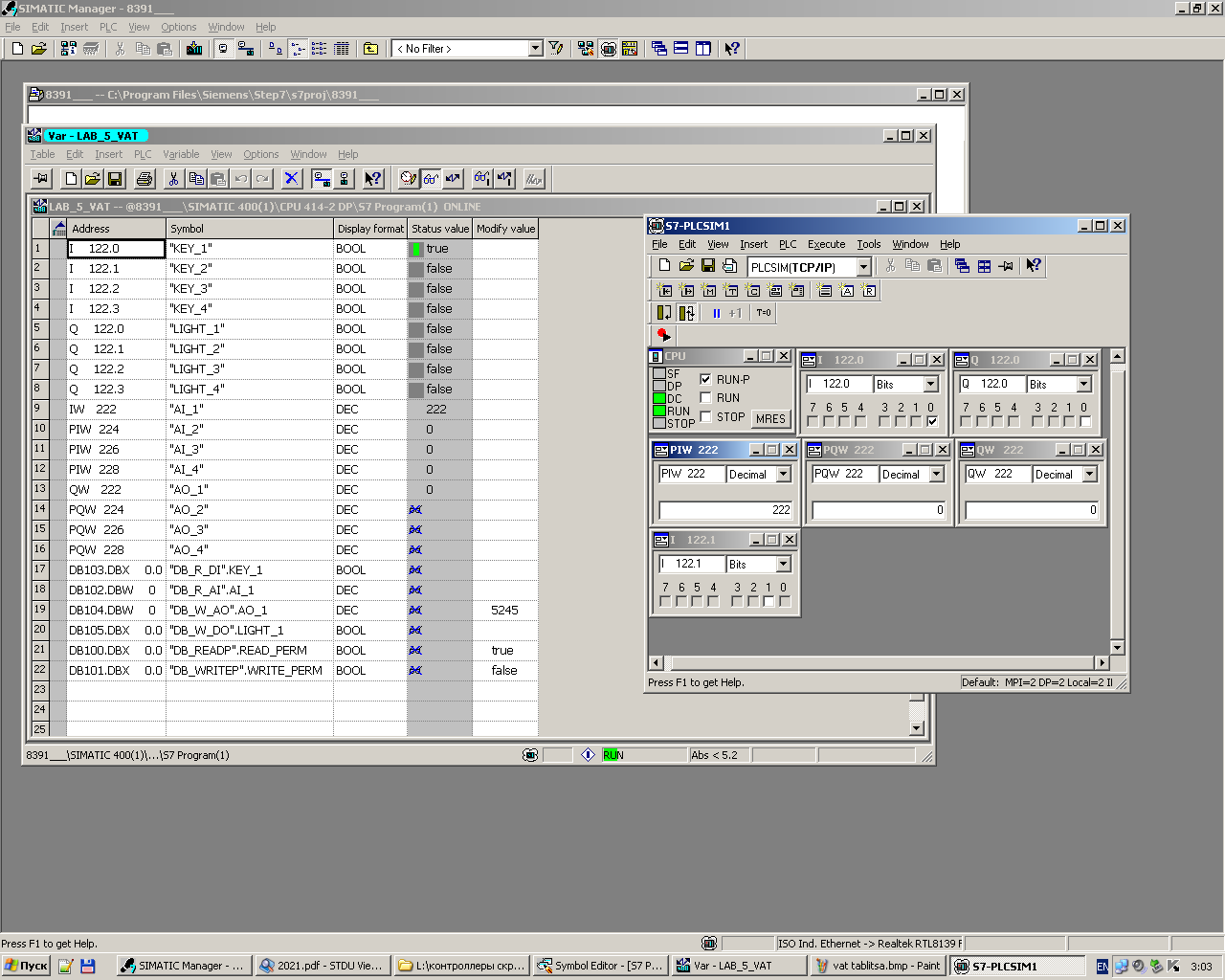
Task: Click Print icon in Var LAB_5_VAT toolbar
Action: point(145,179)
